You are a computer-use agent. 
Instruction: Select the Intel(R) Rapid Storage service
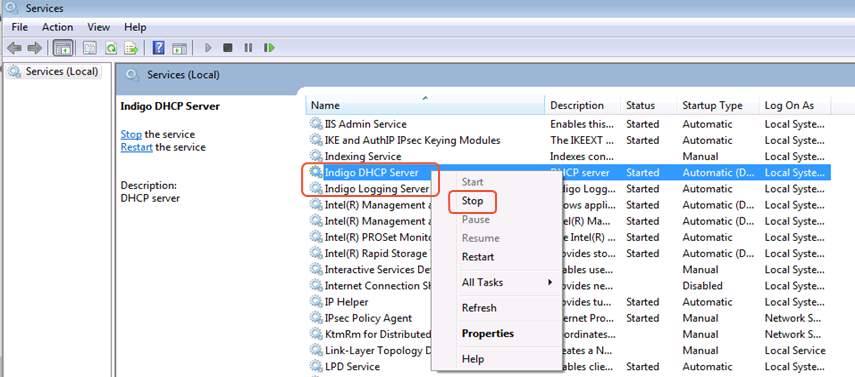[x=376, y=253]
